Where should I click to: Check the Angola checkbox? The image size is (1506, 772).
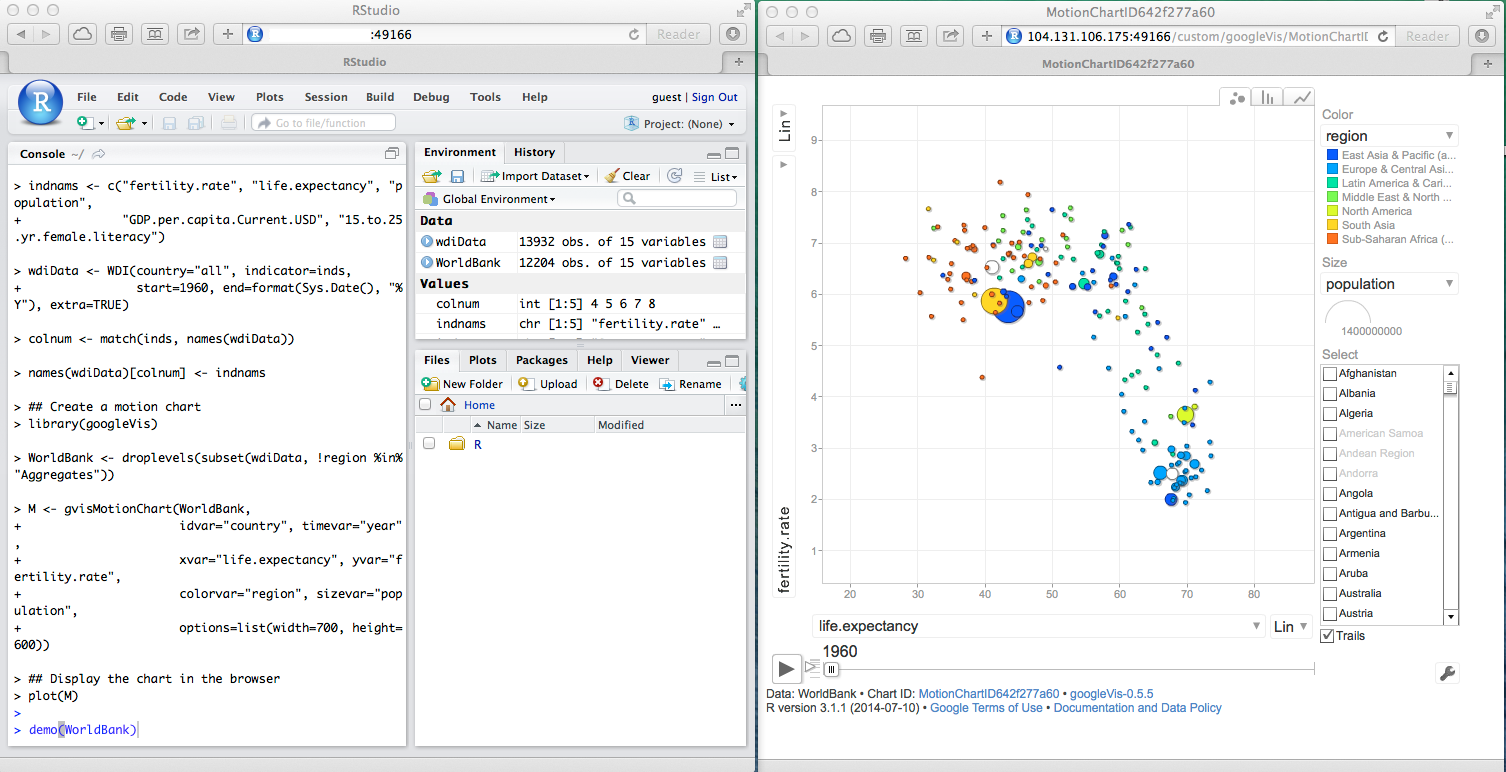[x=1330, y=493]
